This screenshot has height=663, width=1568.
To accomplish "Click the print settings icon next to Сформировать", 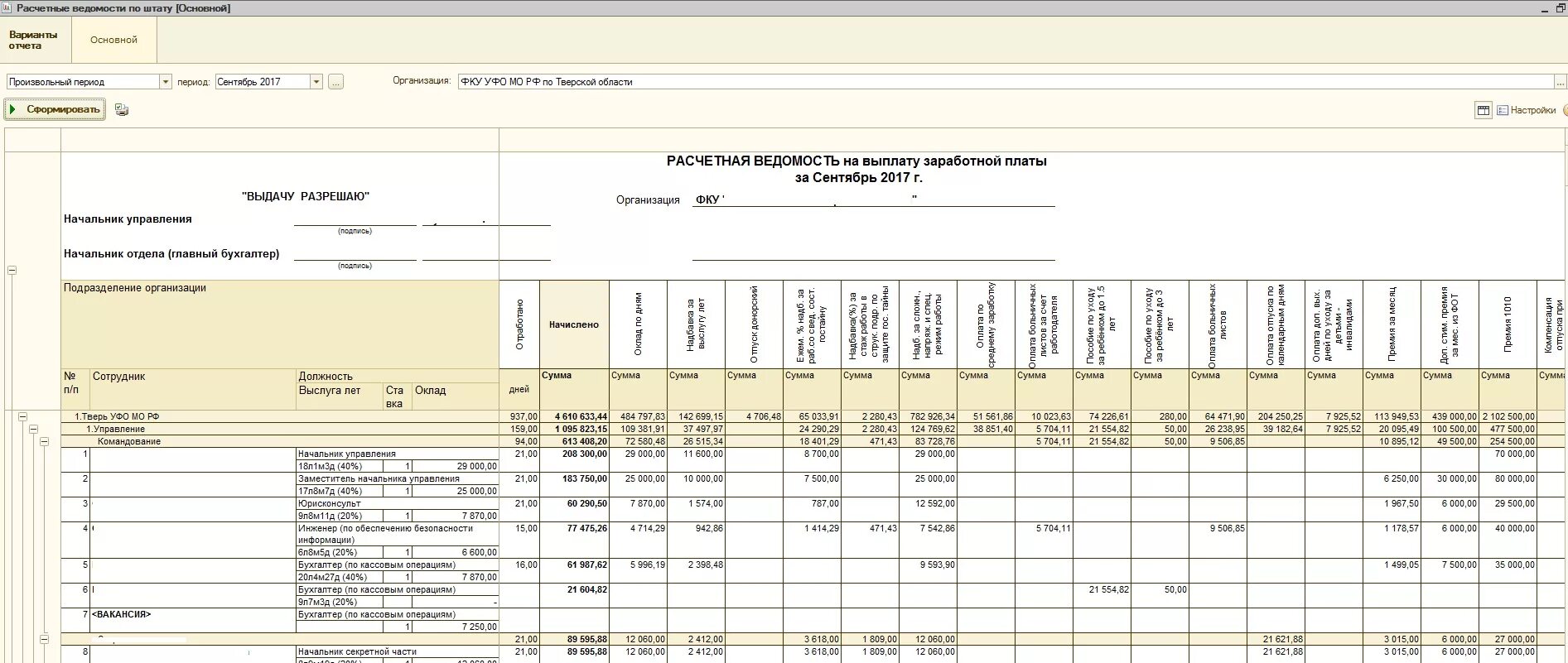I will [122, 109].
